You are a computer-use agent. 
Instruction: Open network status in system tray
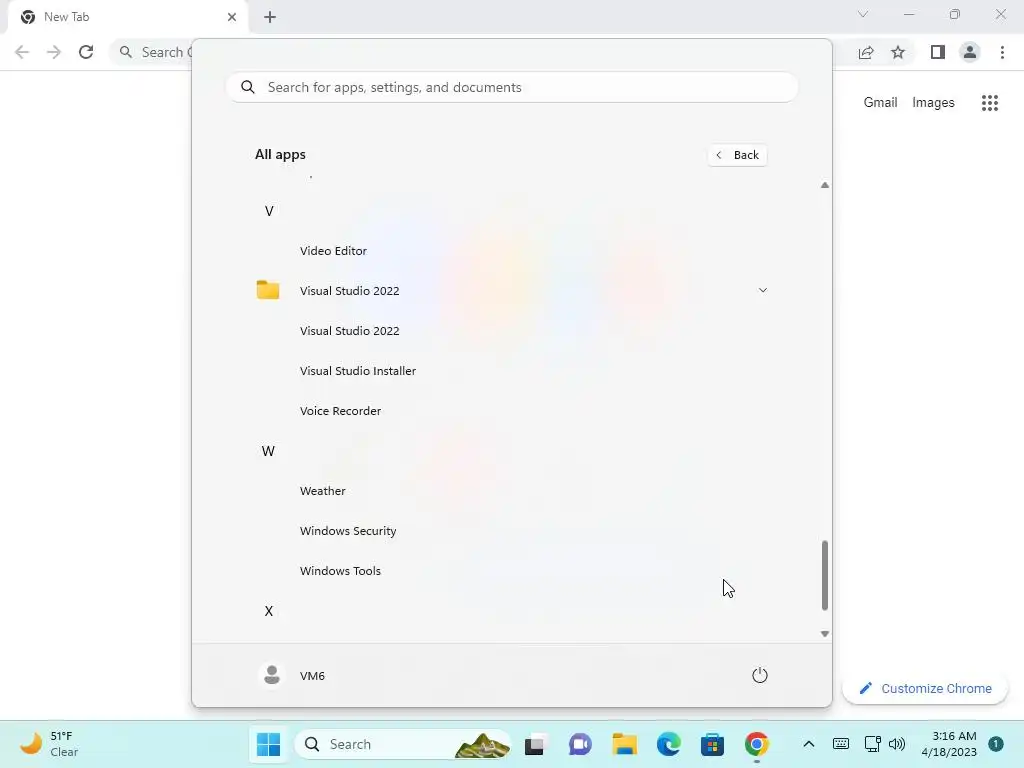click(872, 744)
